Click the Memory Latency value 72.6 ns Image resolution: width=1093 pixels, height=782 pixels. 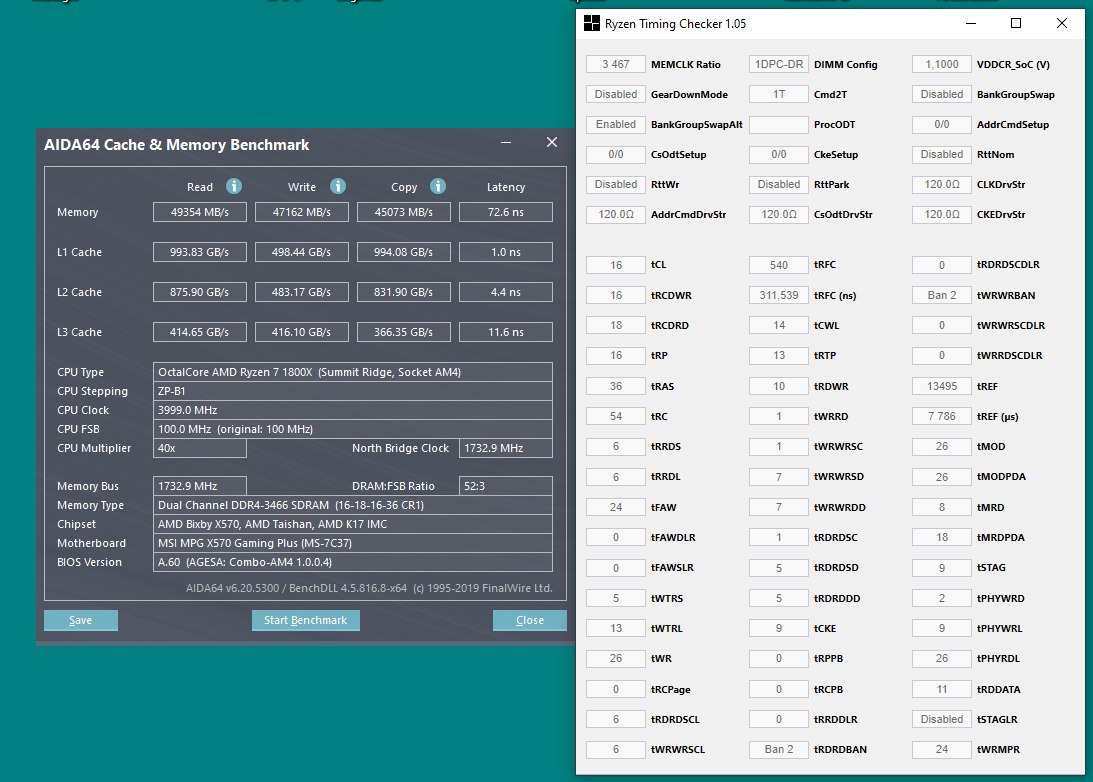pos(506,212)
